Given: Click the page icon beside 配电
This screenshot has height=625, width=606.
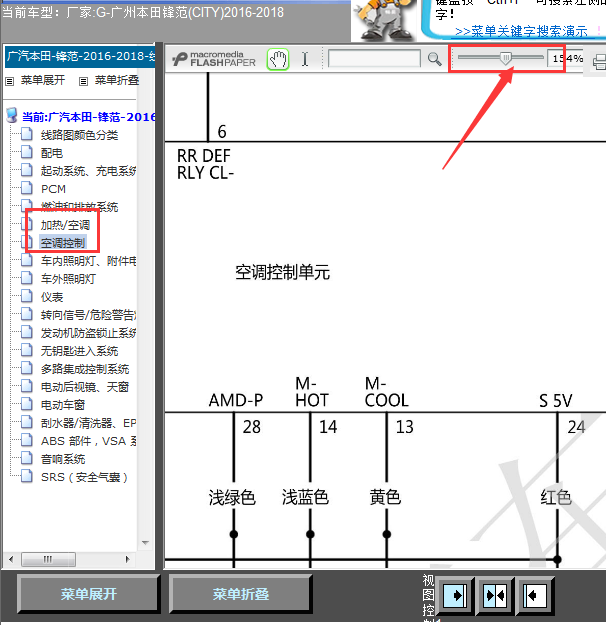Looking at the screenshot, I should [x=27, y=152].
